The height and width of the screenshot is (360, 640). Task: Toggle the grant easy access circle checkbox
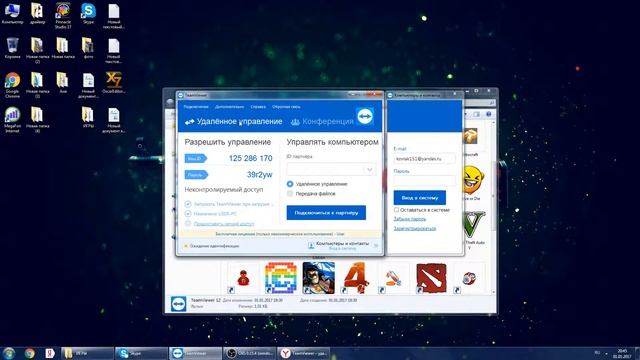coord(188,223)
